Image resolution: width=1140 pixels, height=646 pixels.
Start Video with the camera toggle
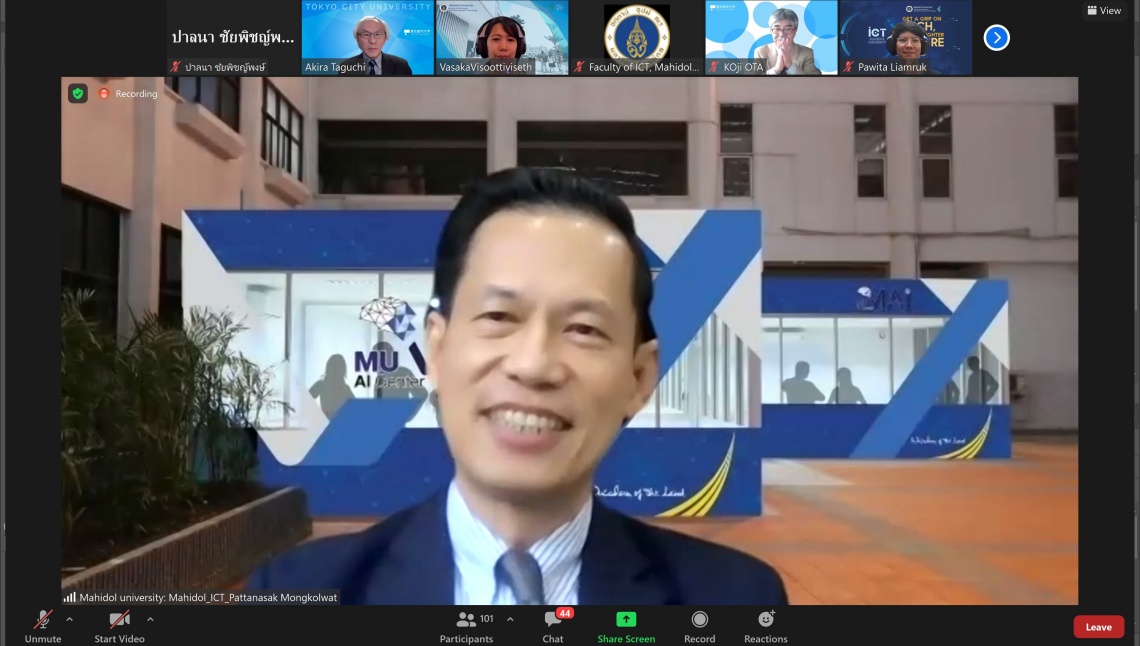point(119,625)
